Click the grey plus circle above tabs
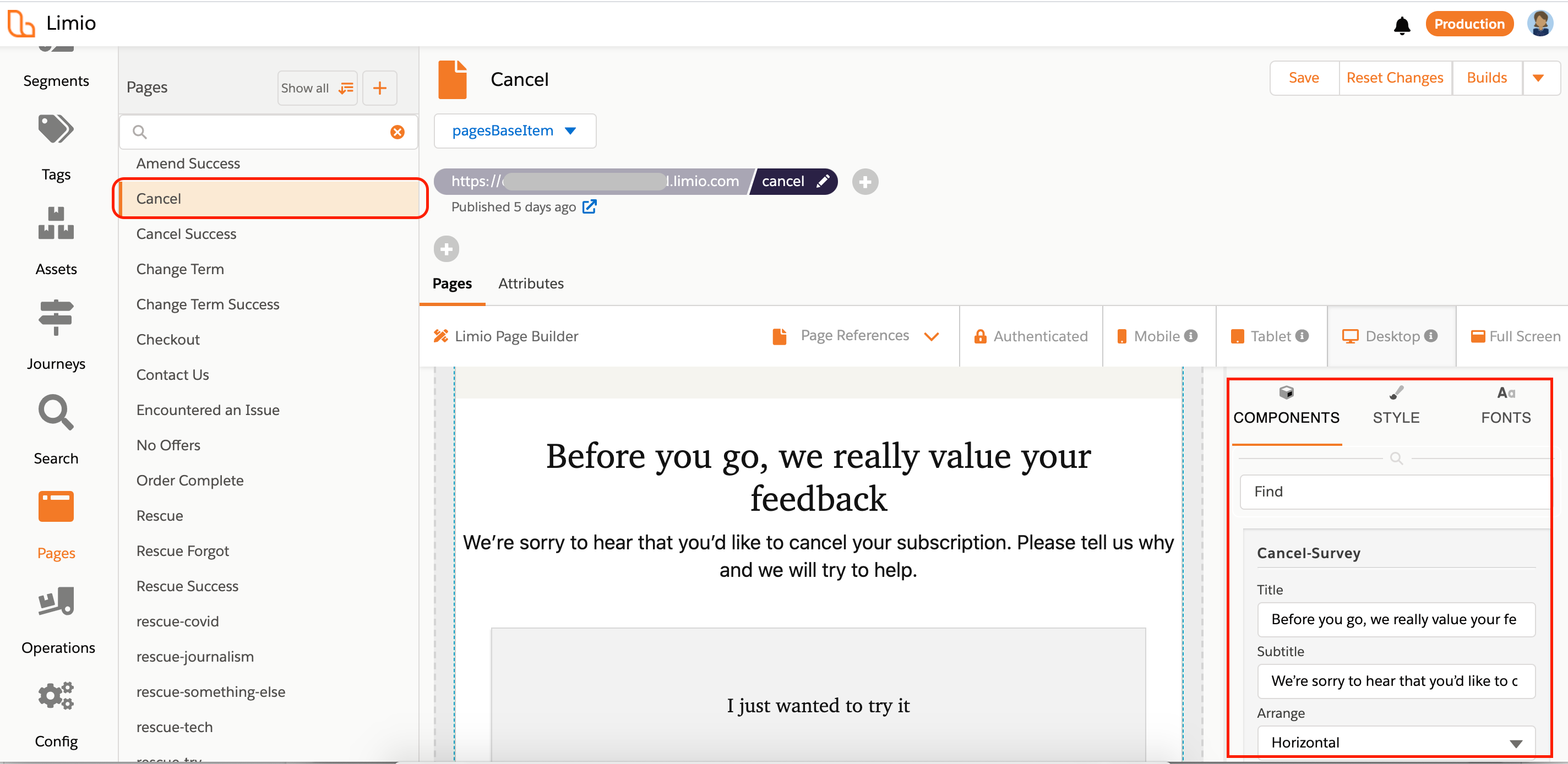This screenshot has height=764, width=1568. [446, 249]
